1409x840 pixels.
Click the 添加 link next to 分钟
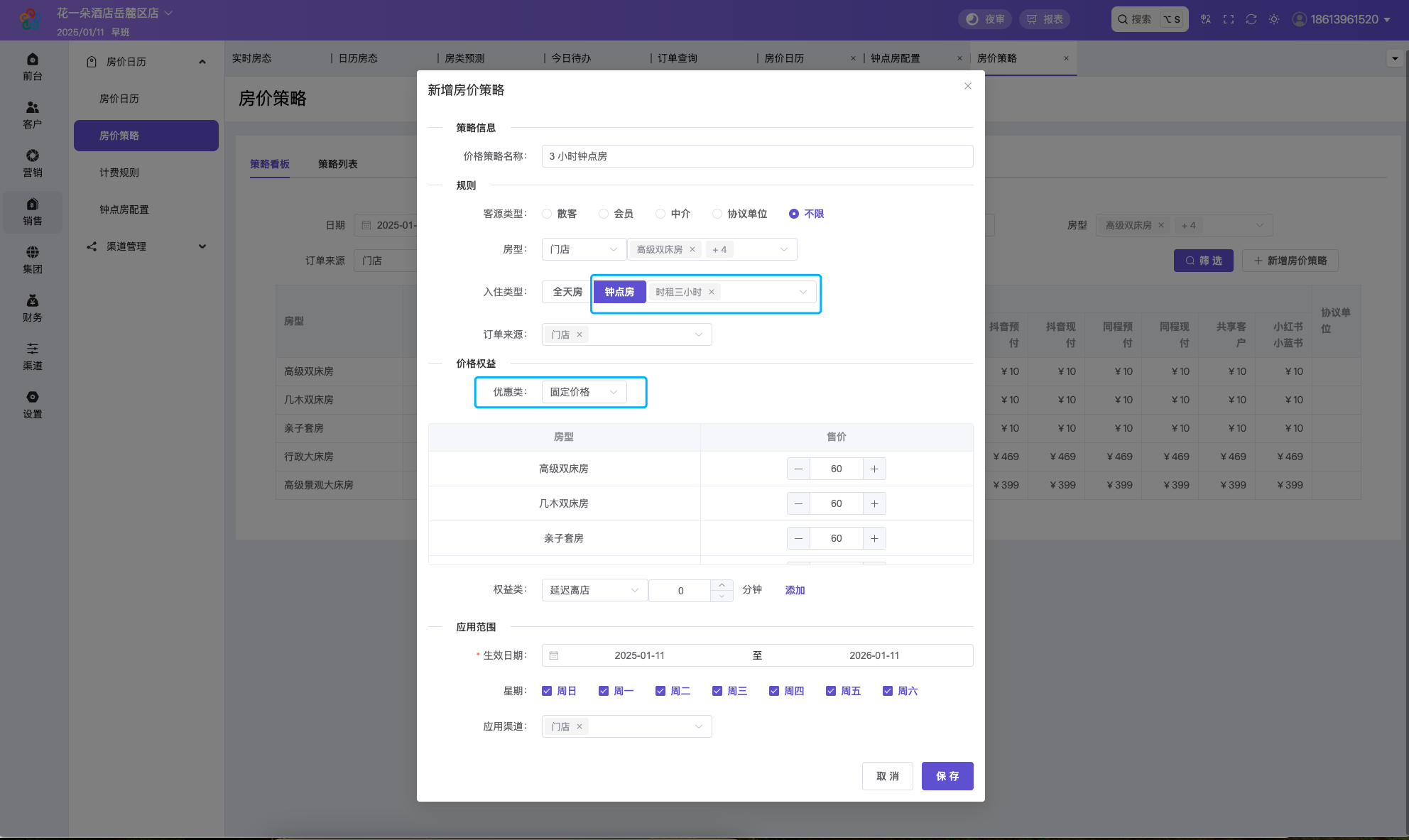pyautogui.click(x=795, y=590)
